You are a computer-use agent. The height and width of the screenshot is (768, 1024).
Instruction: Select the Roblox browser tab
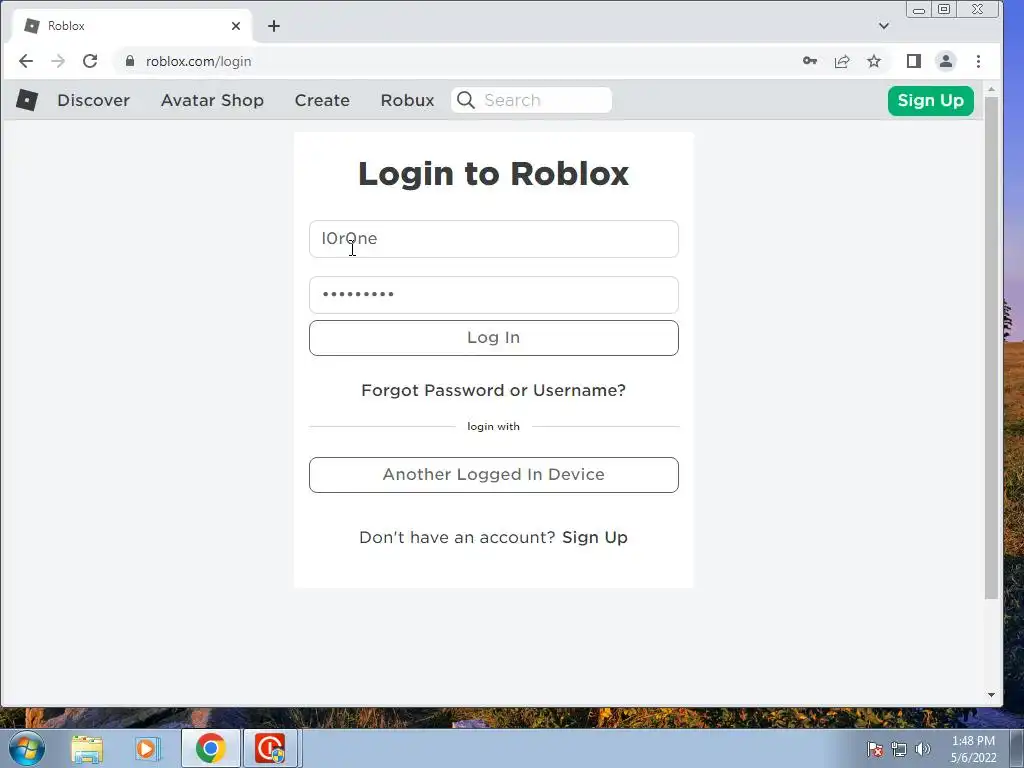[x=133, y=26]
